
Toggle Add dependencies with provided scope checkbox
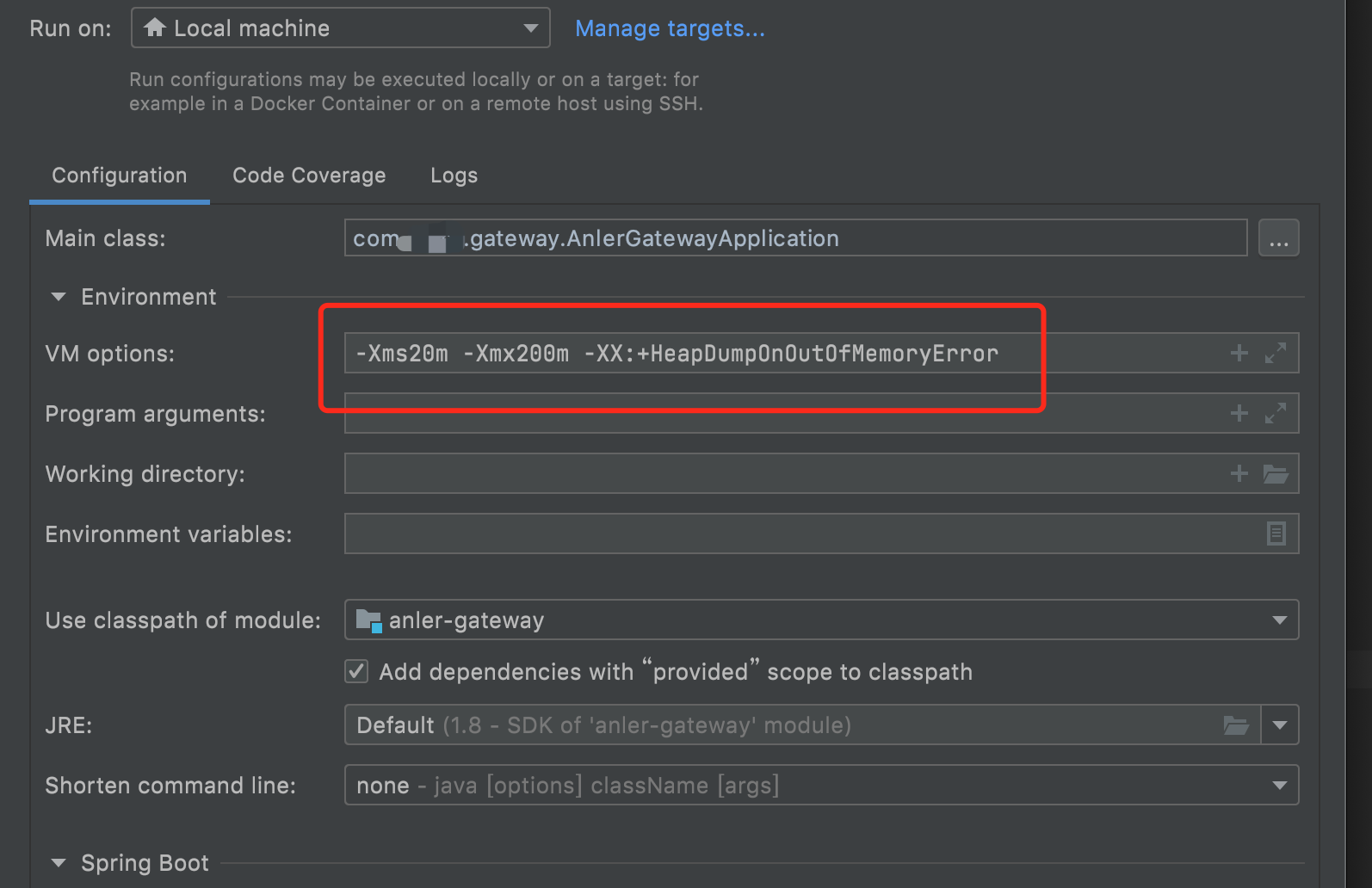click(x=356, y=671)
